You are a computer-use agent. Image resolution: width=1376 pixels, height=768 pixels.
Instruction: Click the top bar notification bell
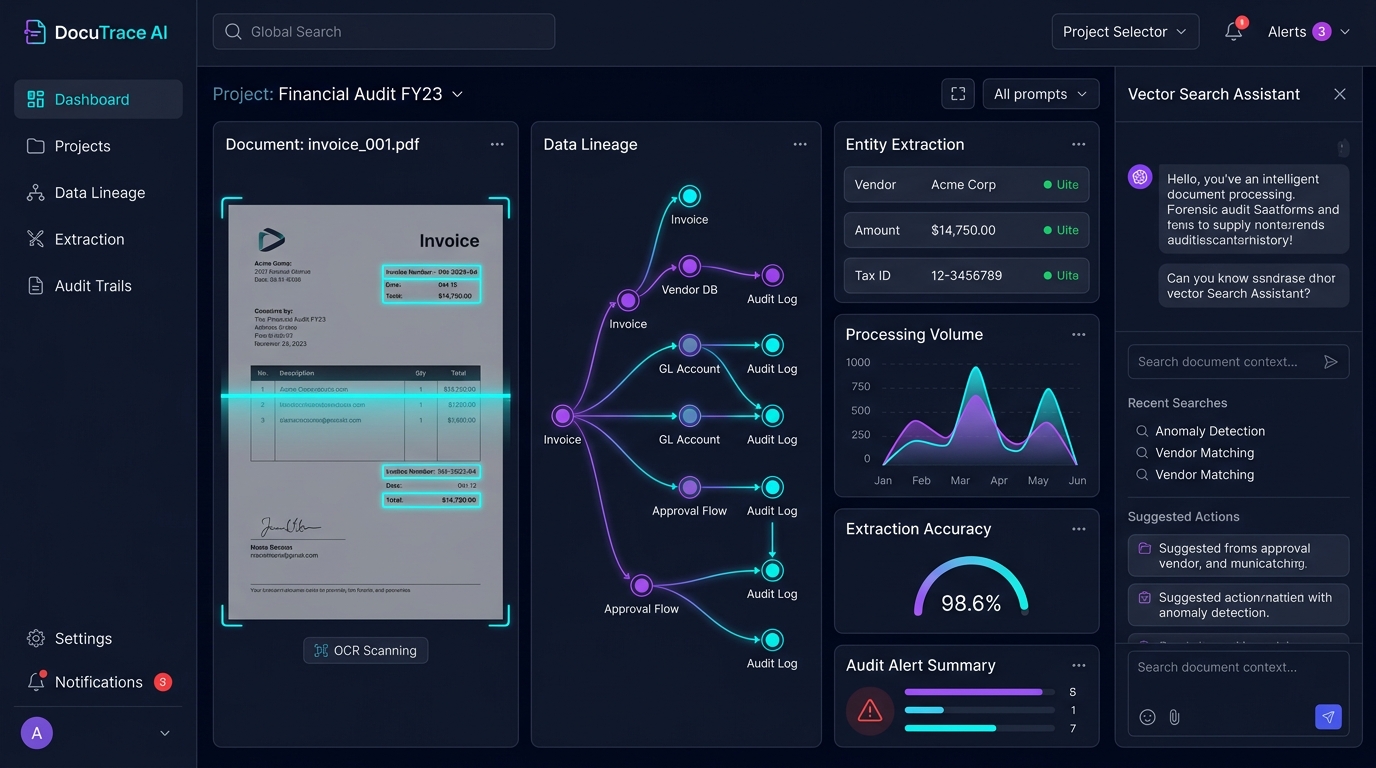pos(1234,32)
